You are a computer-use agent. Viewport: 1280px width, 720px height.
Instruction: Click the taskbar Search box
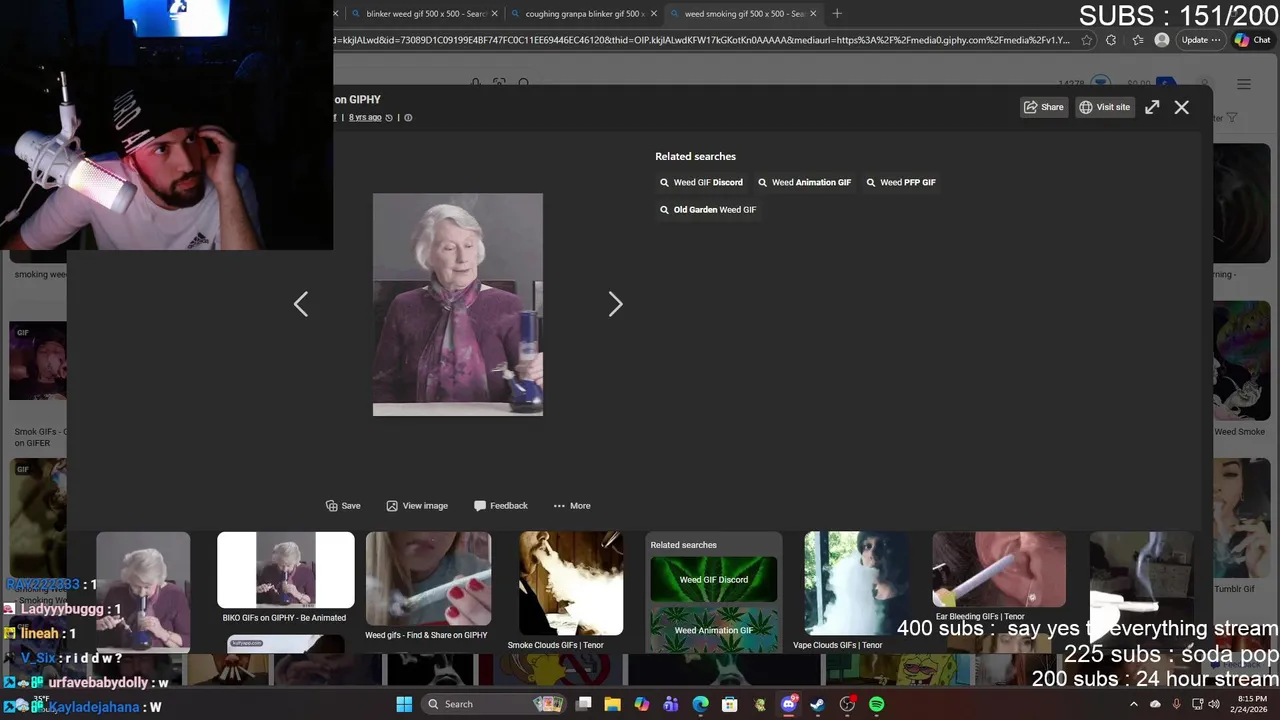tap(494, 704)
